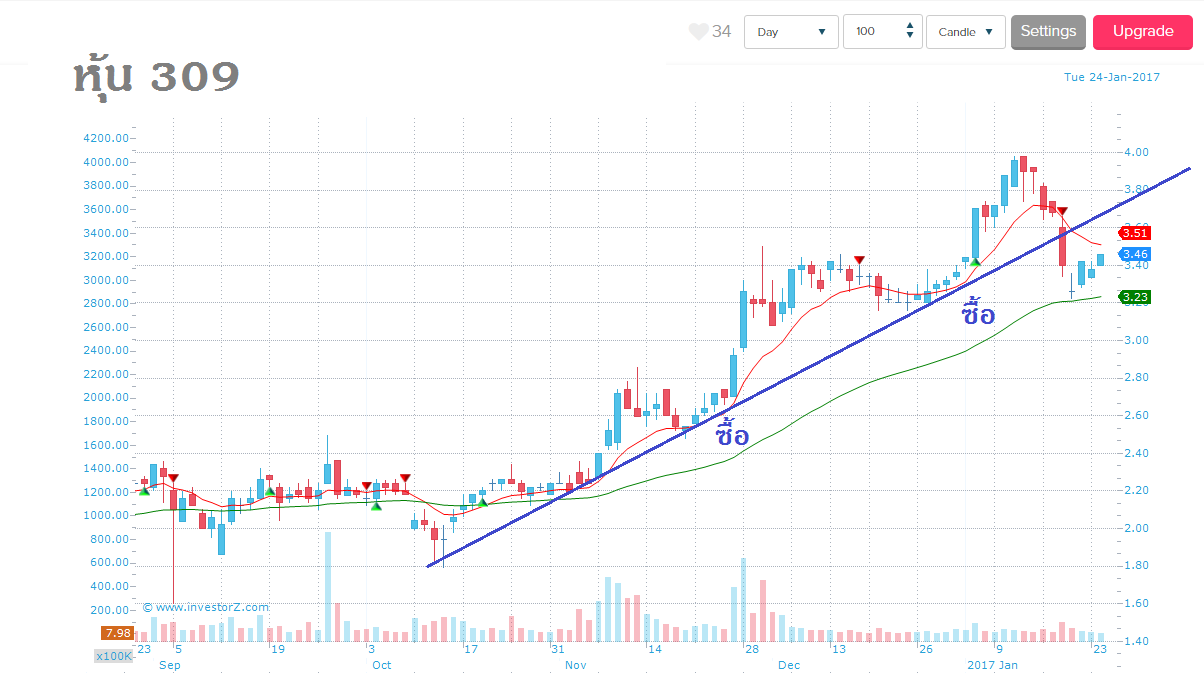The height and width of the screenshot is (673, 1204).
Task: Open the www.investorZ.com watermark link
Action: point(206,607)
